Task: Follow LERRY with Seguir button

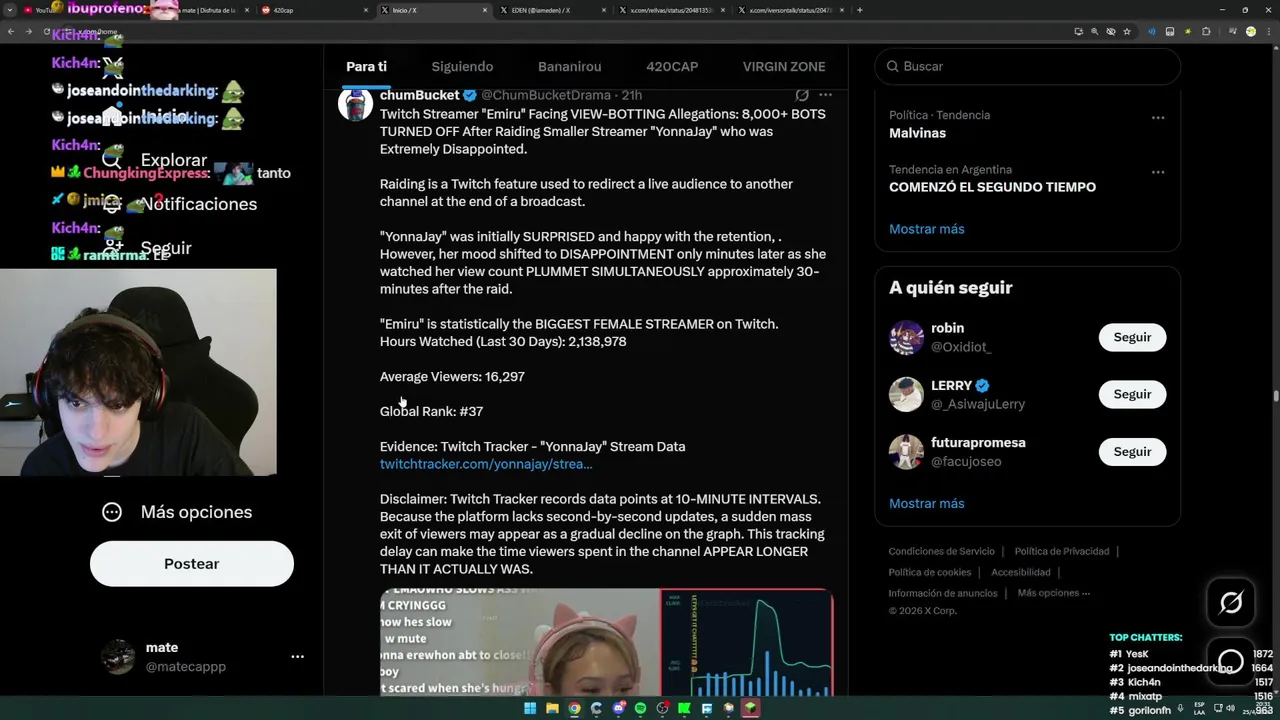Action: (x=1132, y=394)
